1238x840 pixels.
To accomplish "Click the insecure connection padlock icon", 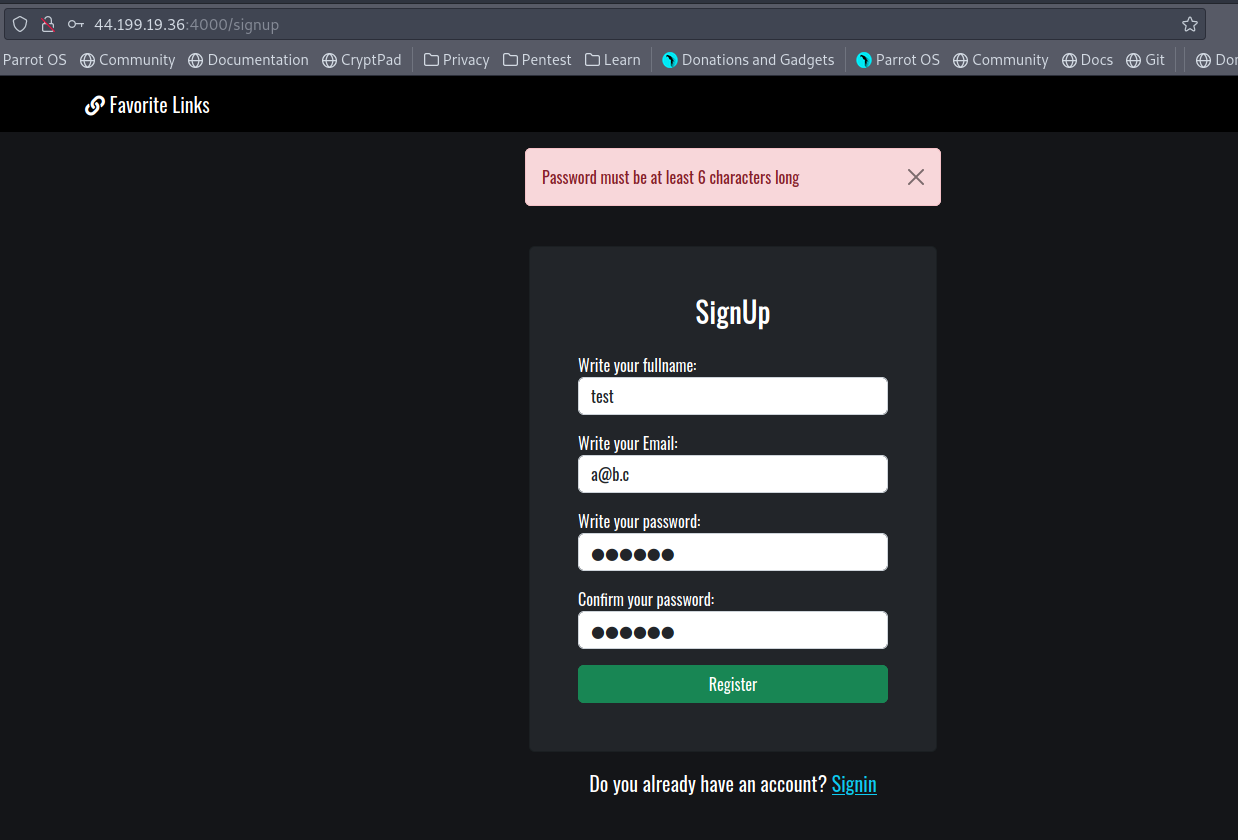I will tap(47, 24).
